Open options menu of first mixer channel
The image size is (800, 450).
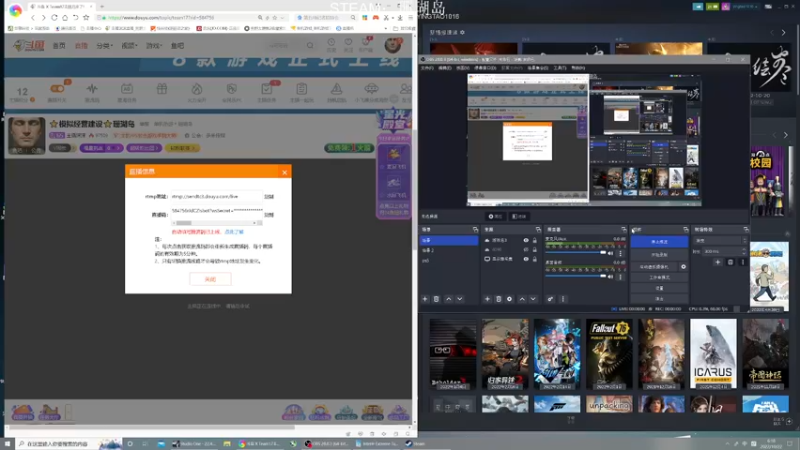(620, 253)
